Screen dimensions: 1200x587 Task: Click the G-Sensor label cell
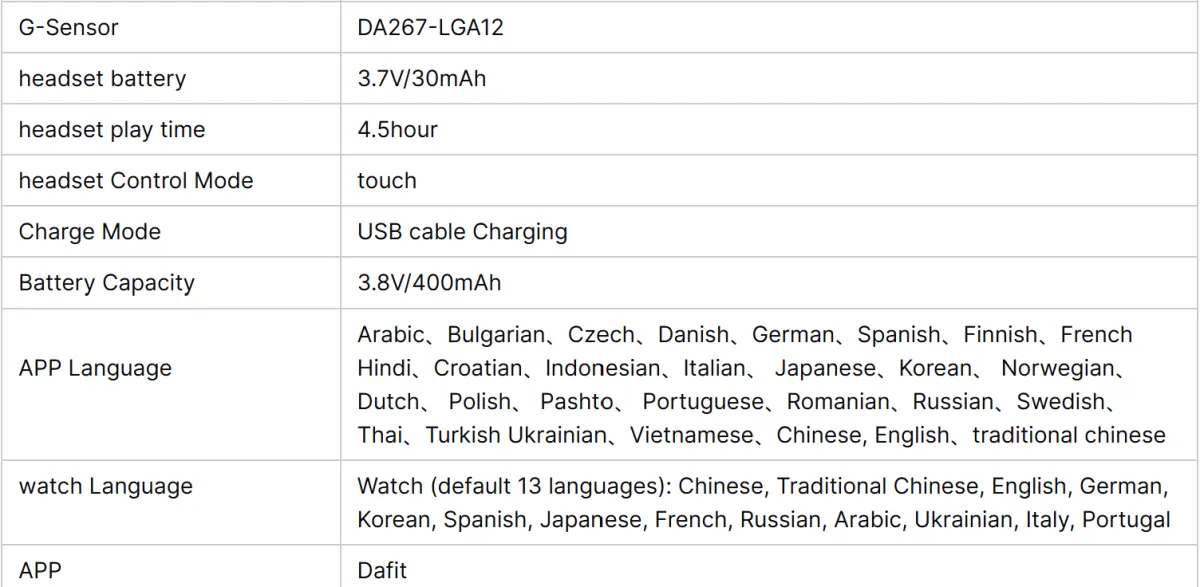pyautogui.click(x=68, y=28)
